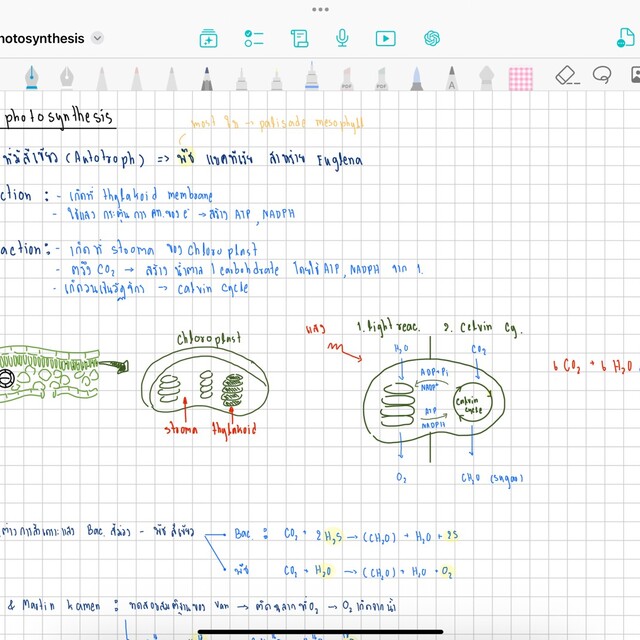Select the pink-tipped PDF highlighter
This screenshot has width=640, height=640.
coord(347,77)
